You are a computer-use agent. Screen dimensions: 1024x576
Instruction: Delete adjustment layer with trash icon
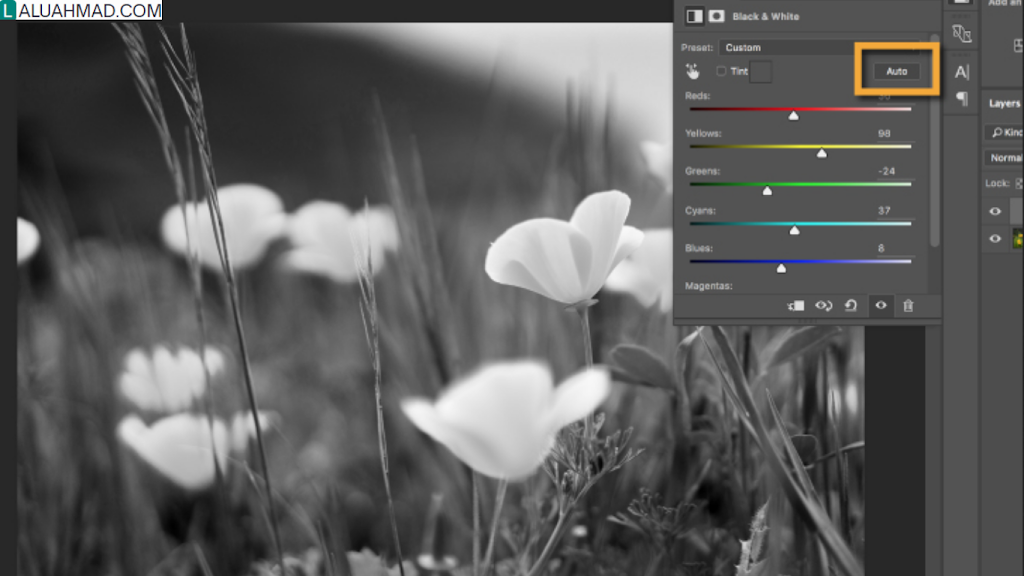click(908, 306)
